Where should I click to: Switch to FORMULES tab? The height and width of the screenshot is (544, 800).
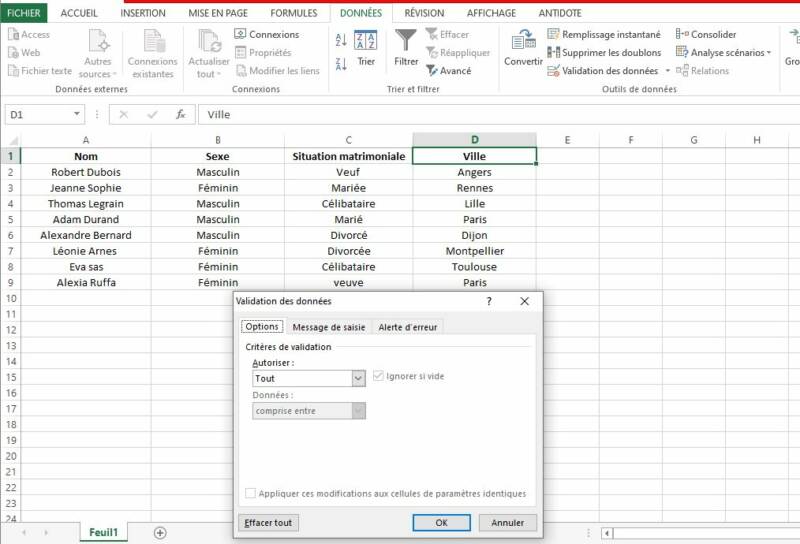294,13
